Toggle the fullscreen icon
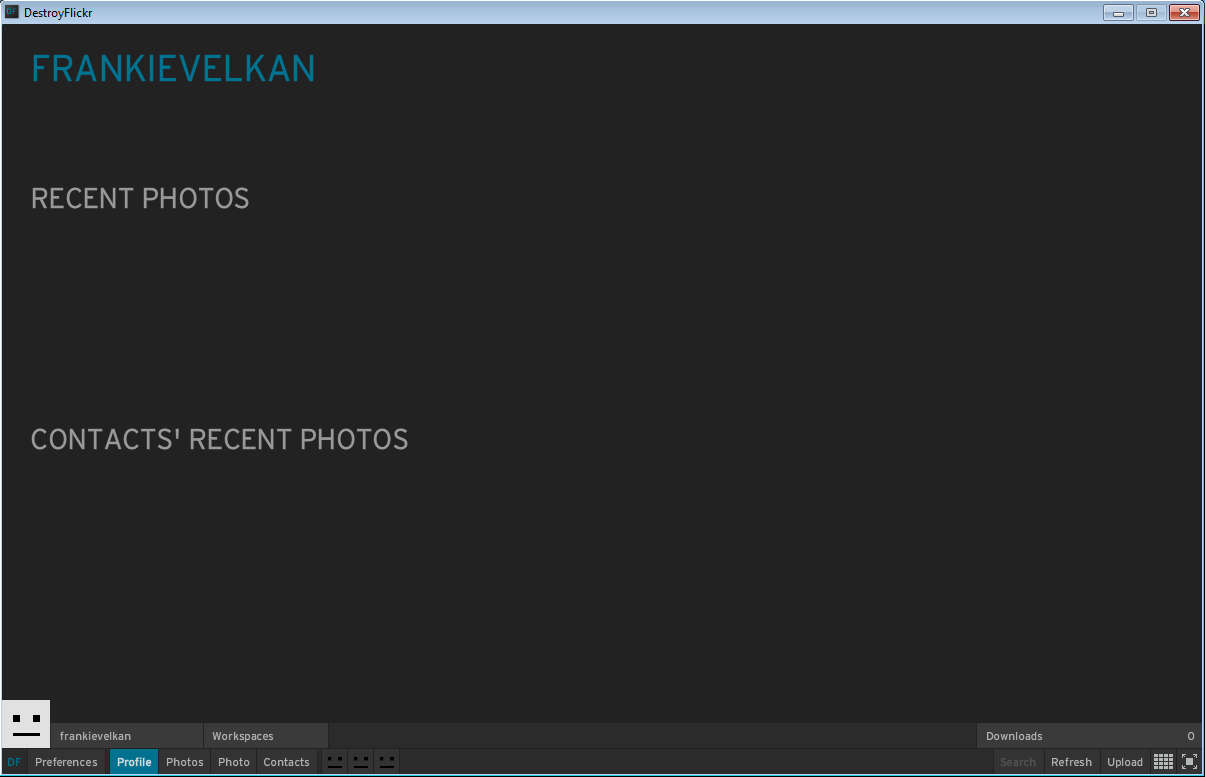The image size is (1205, 777). point(1189,762)
